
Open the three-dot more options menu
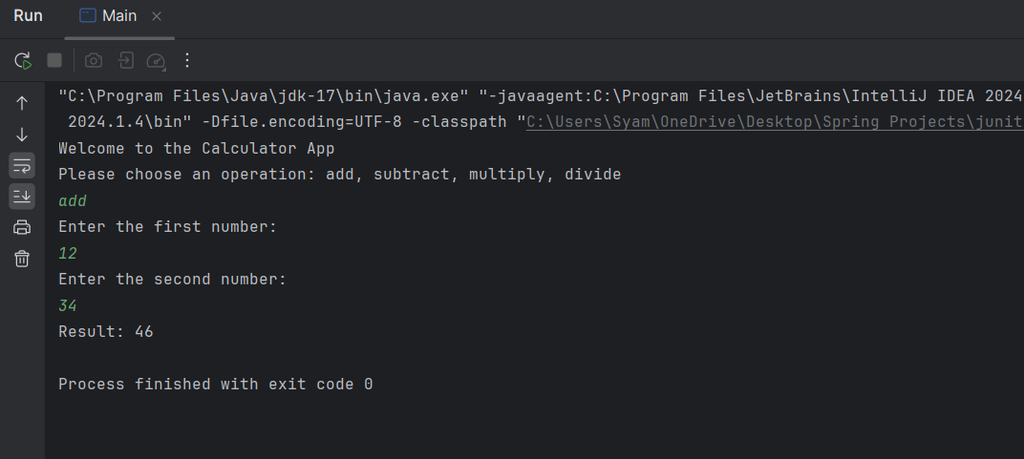pyautogui.click(x=186, y=61)
